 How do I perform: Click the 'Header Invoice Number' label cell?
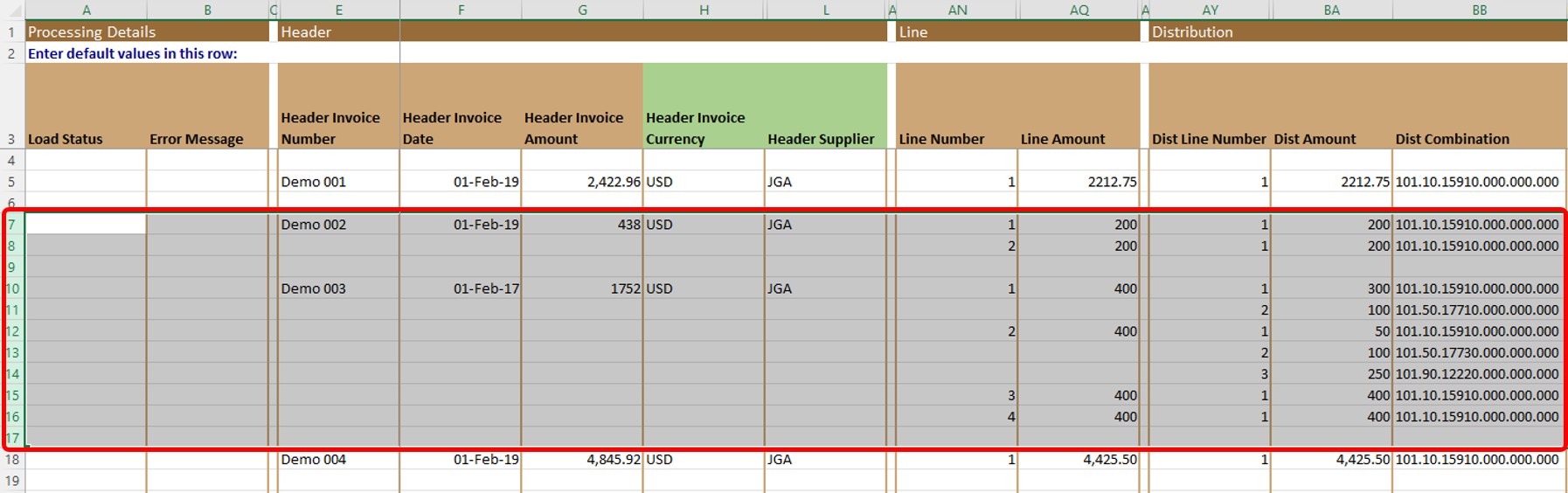338,107
